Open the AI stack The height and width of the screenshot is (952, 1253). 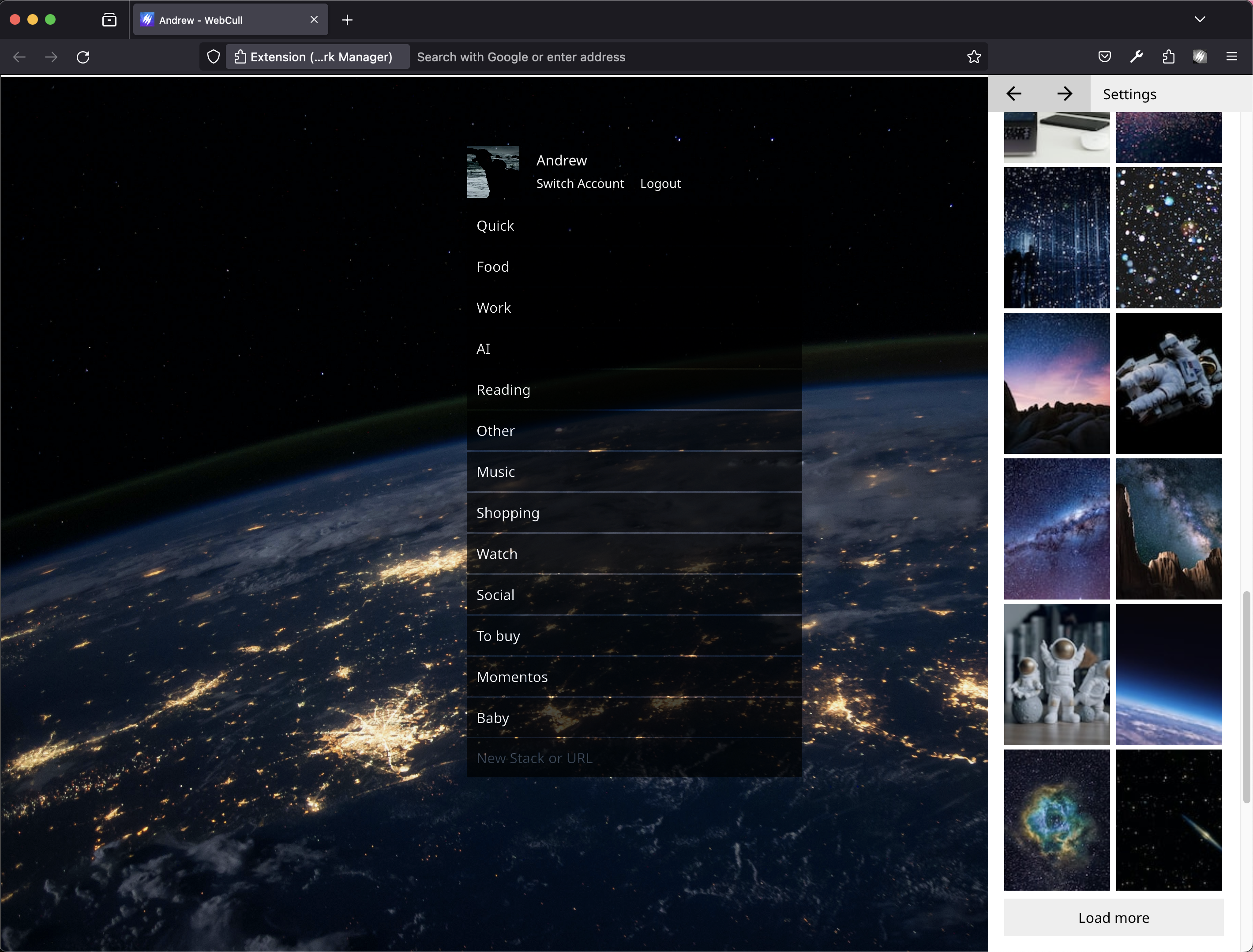634,349
